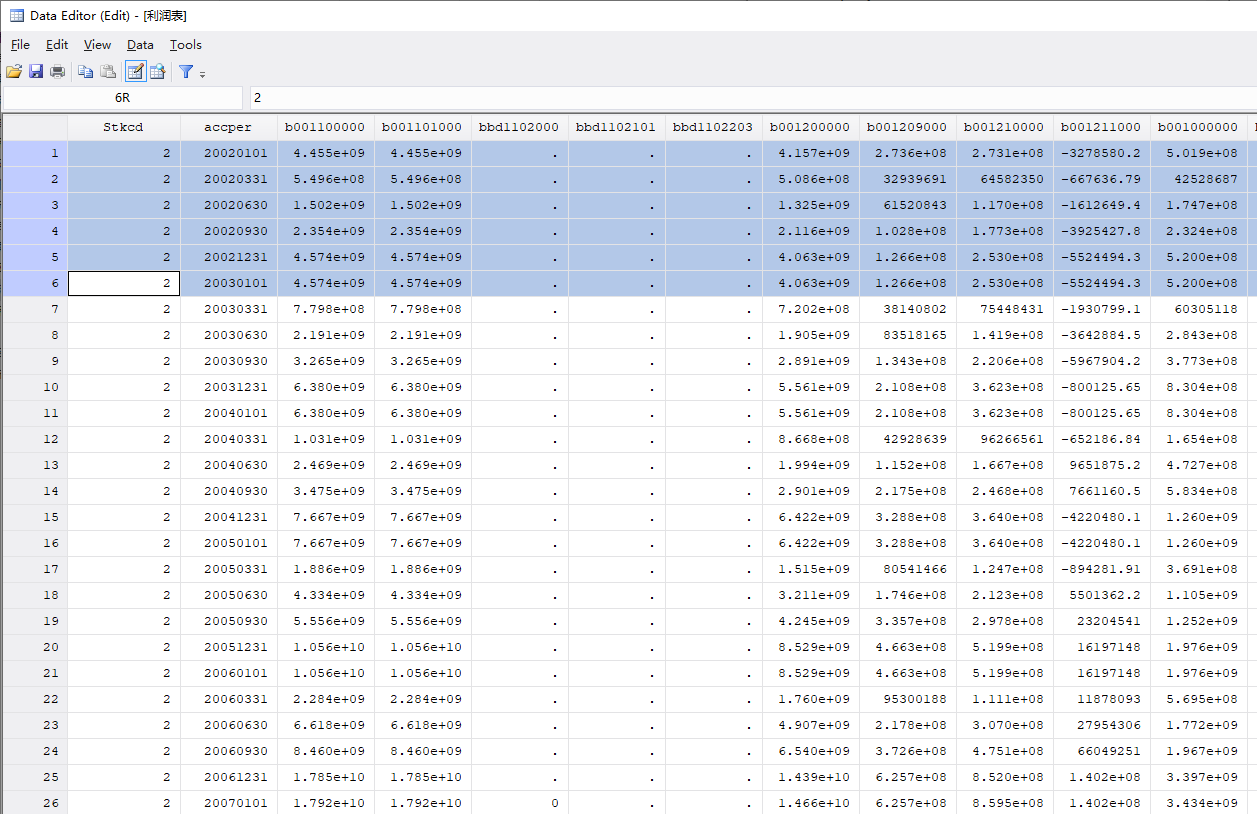1257x814 pixels.
Task: Click the cell with value 80541466
Action: [x=907, y=569]
